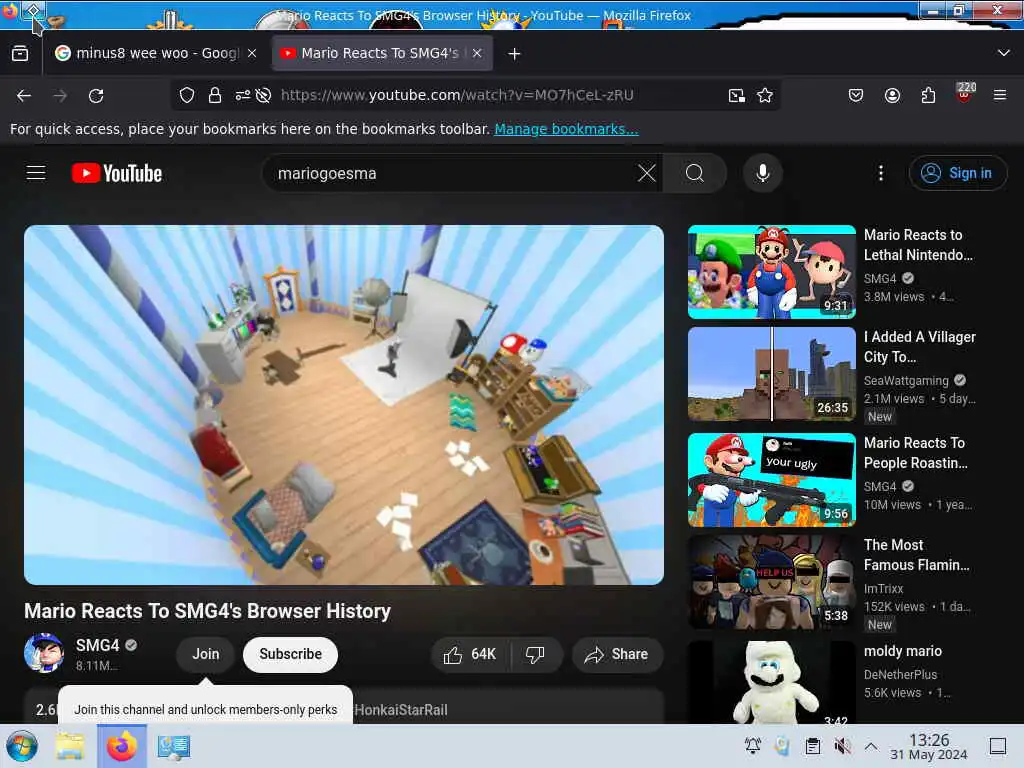Focus the YouTube search box
Image resolution: width=1024 pixels, height=768 pixels.
[x=451, y=173]
